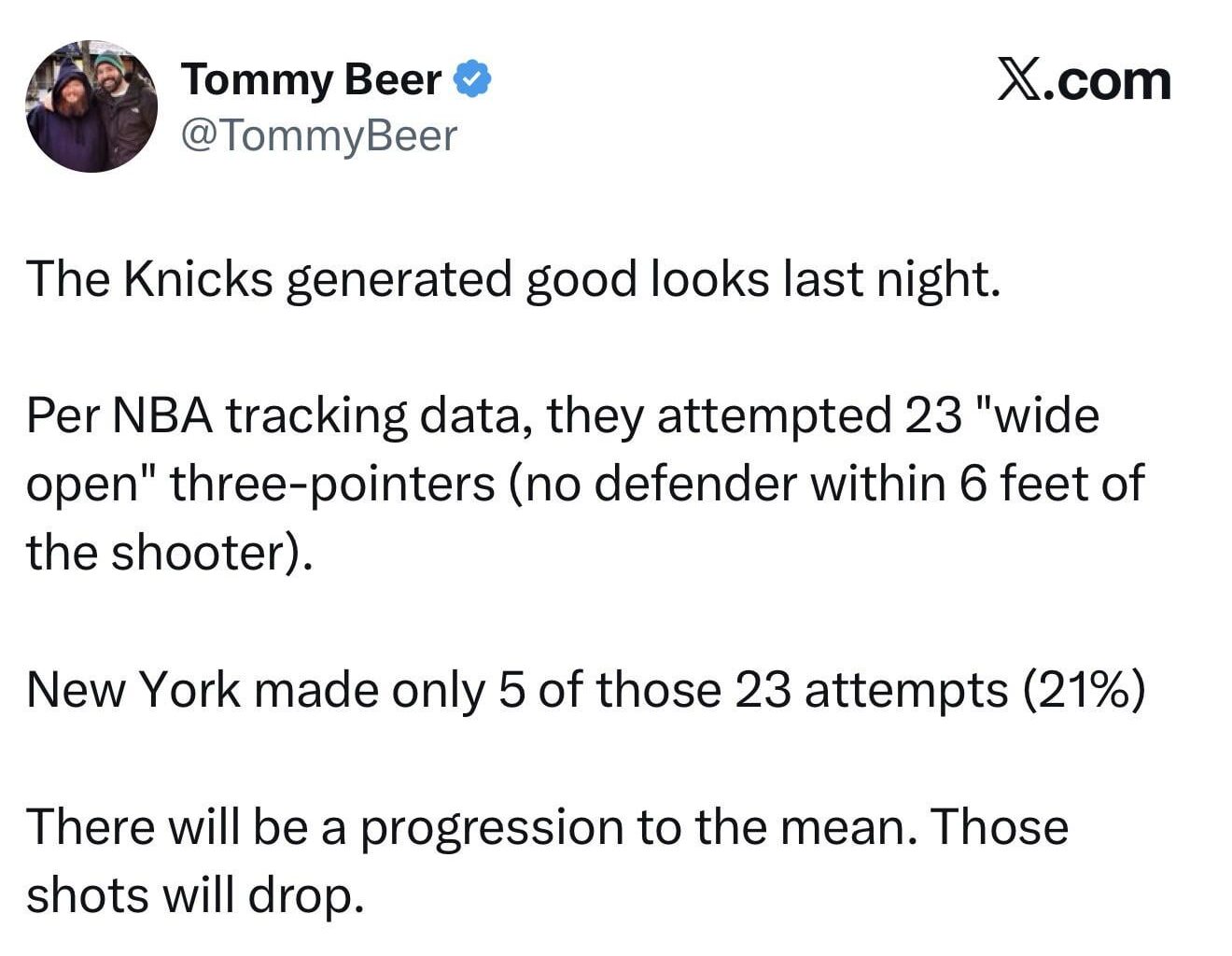Click the word "Knicks" in the first line
1232x956 pixels.
pos(198,279)
